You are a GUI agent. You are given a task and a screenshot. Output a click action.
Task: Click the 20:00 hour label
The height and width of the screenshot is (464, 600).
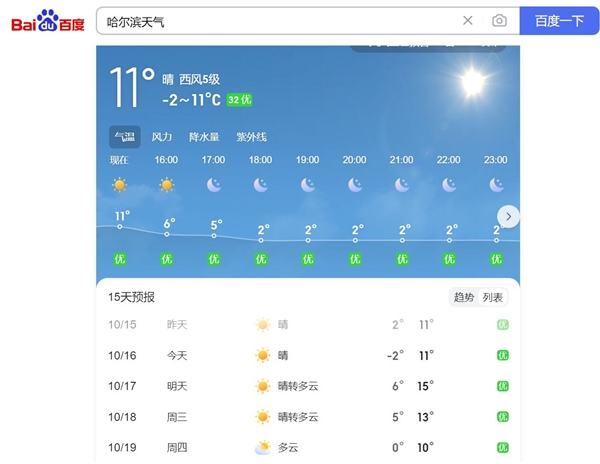tap(354, 160)
